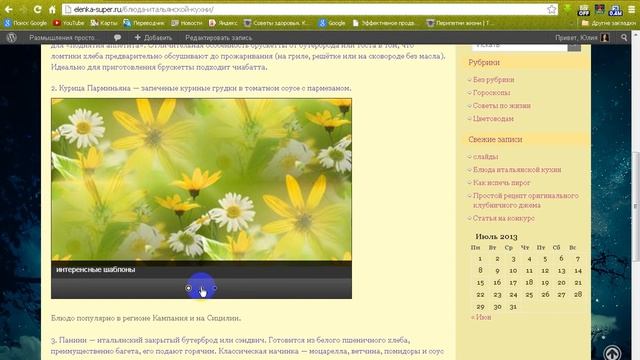The width and height of the screenshot is (640, 360).
Task: Click the 0 AM extension icon
Action: pyautogui.click(x=615, y=10)
